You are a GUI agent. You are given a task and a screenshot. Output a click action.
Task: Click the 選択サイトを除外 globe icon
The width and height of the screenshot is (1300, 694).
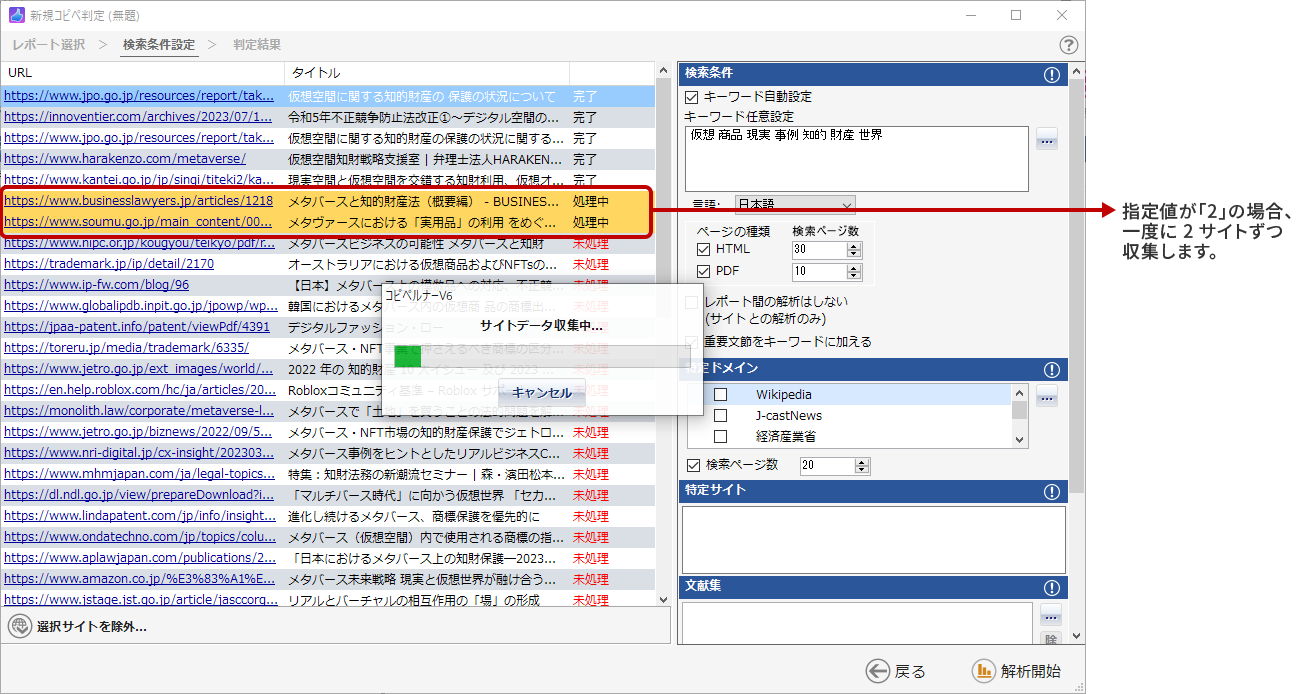[19, 626]
